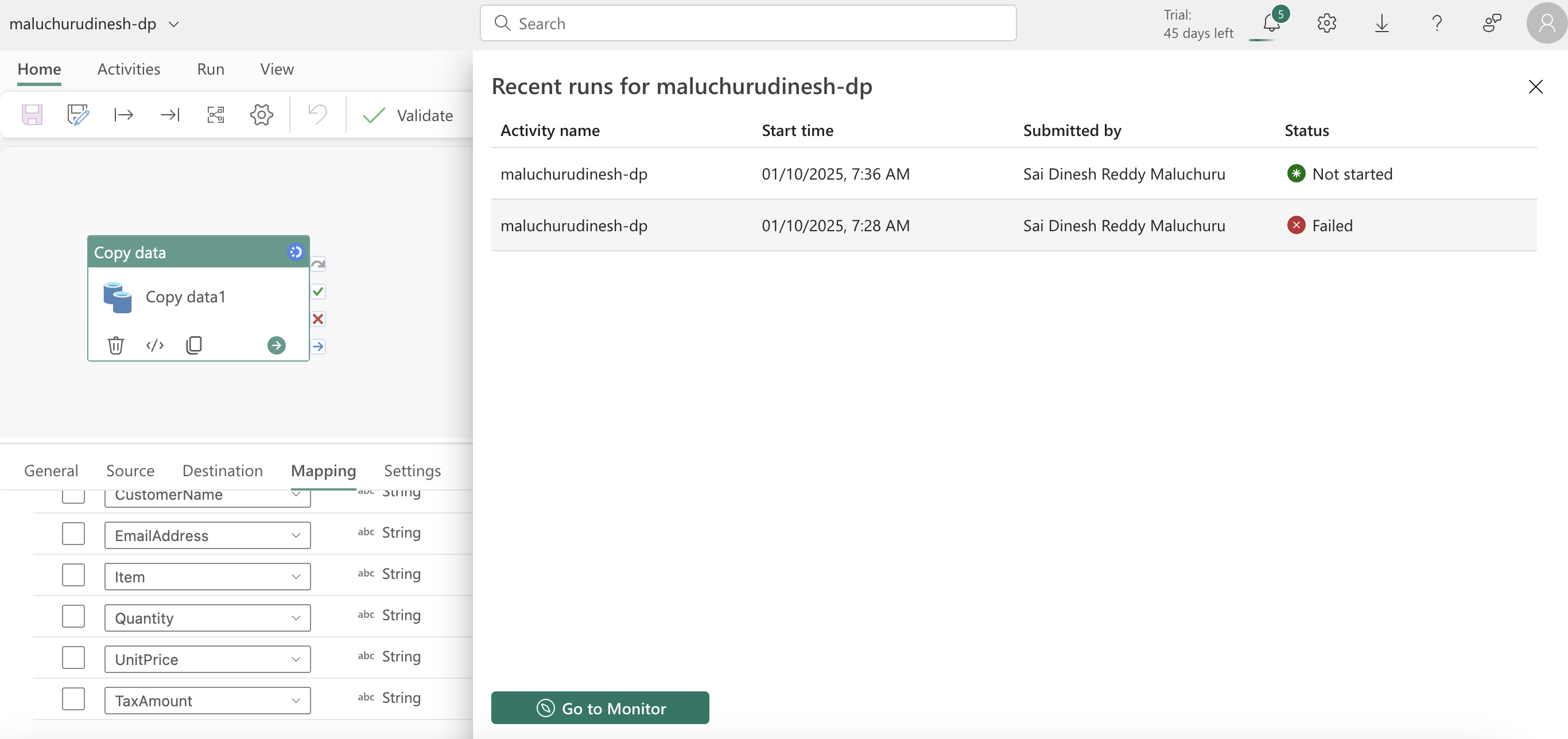1568x739 pixels.
Task: Delete the Copy data1 activity
Action: coord(116,345)
